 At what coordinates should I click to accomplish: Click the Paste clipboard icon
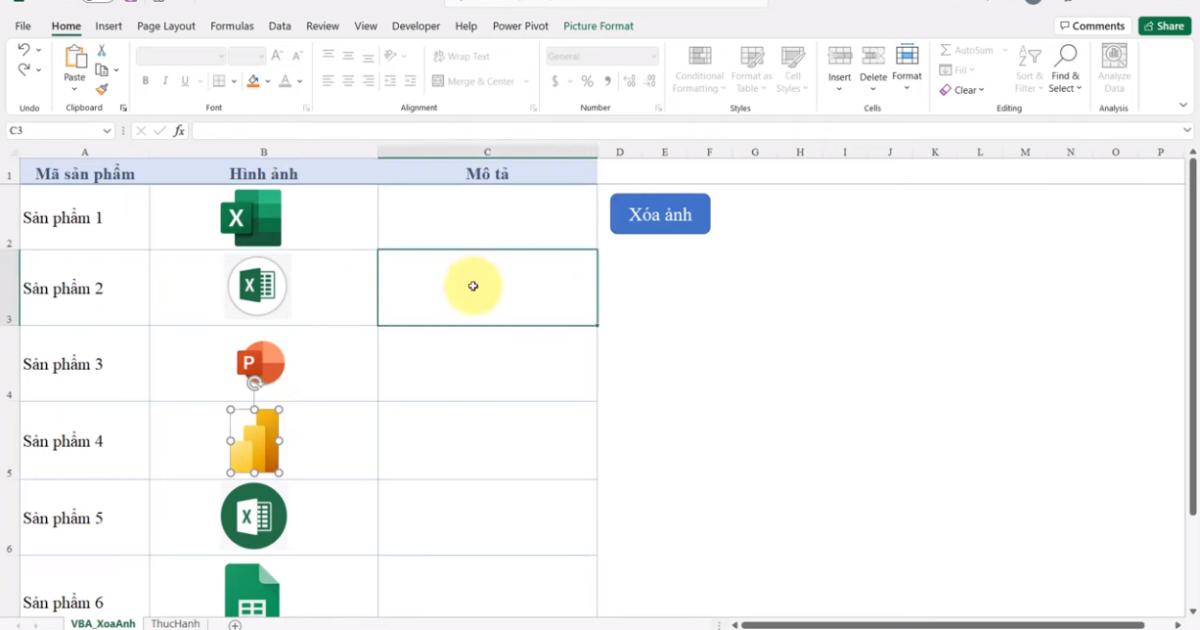(74, 56)
